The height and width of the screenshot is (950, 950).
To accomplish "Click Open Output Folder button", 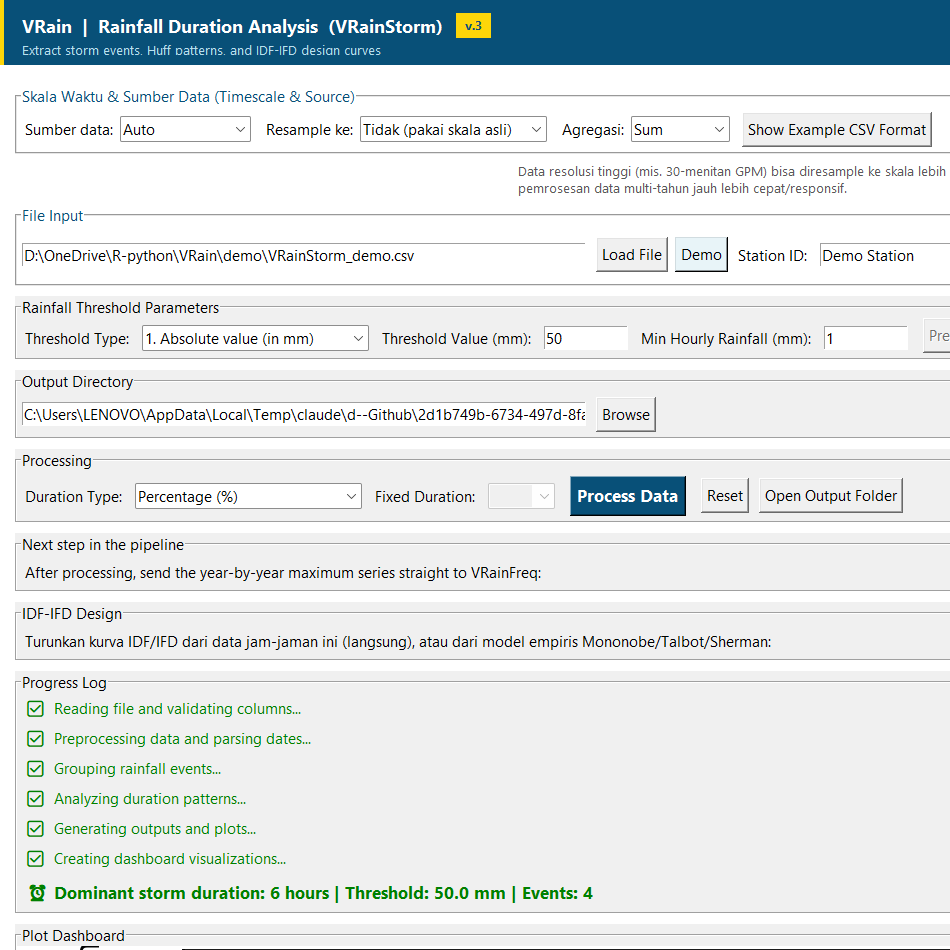I will (x=831, y=496).
